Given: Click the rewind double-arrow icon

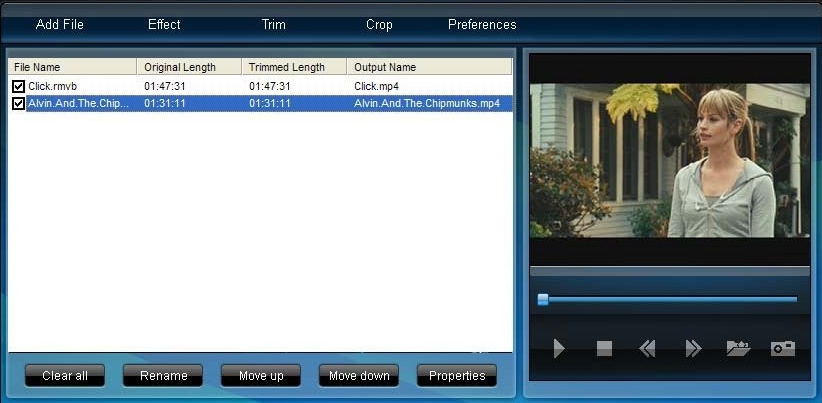Looking at the screenshot, I should (647, 348).
